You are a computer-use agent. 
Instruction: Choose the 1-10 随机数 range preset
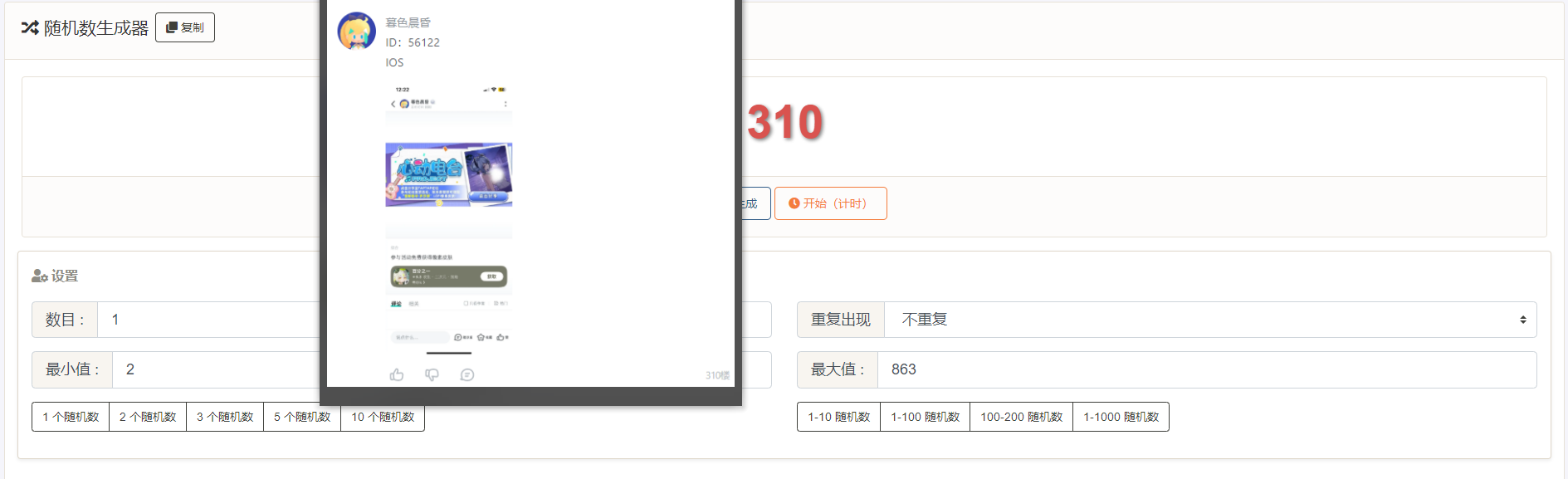click(839, 417)
